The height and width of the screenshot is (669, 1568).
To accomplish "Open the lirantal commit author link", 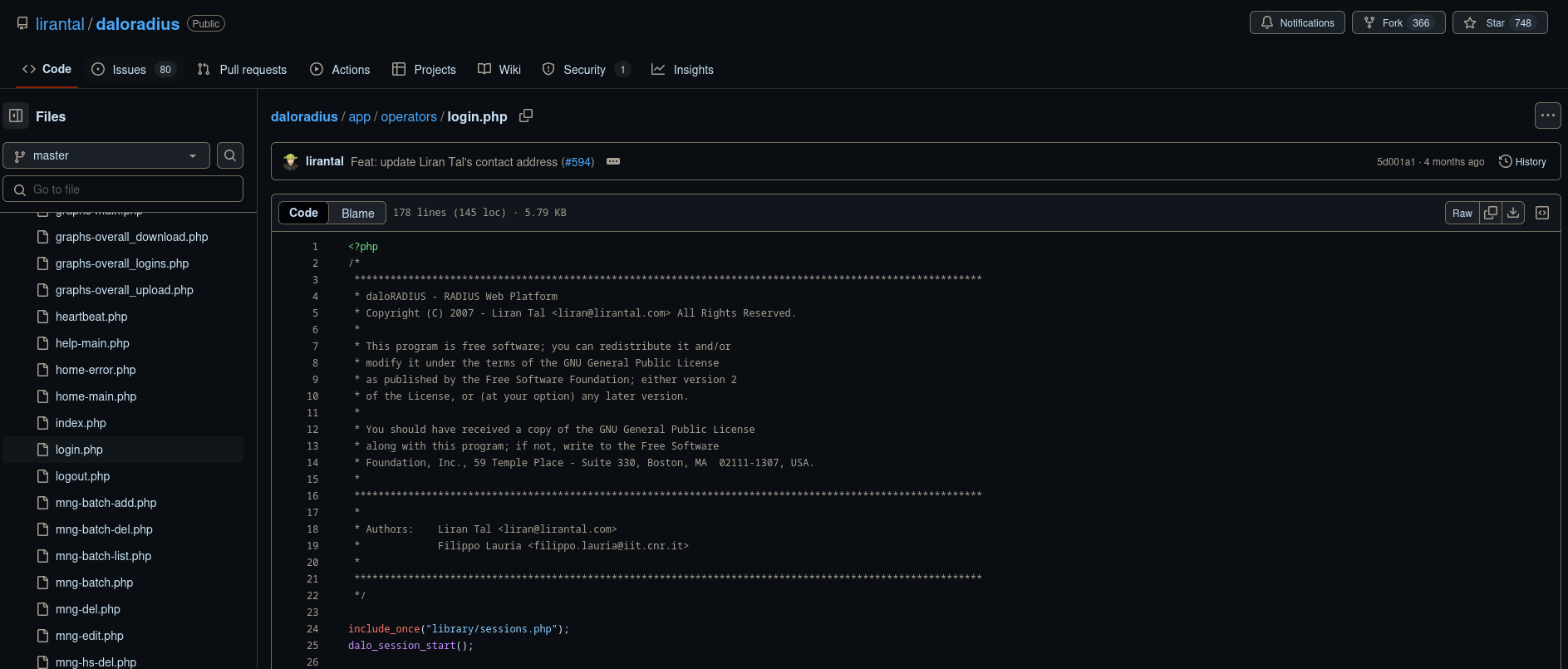I will pos(325,161).
